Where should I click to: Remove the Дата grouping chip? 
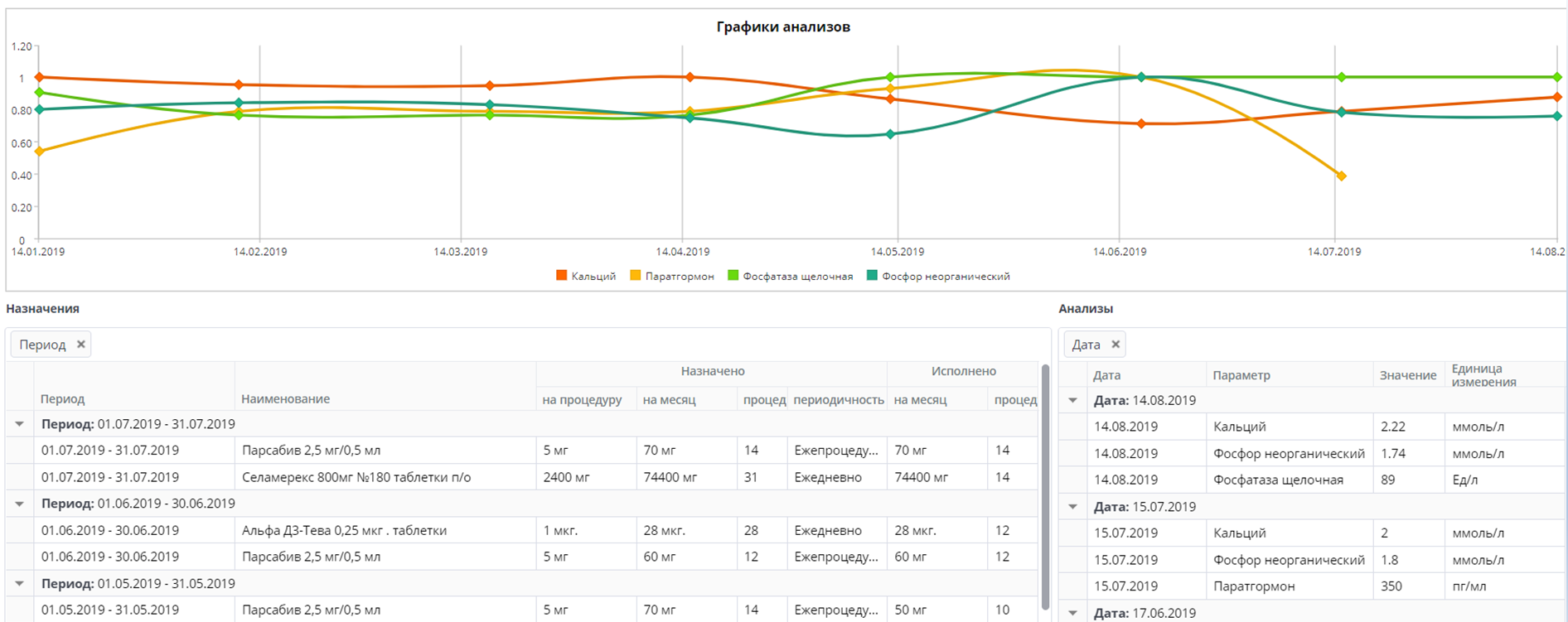(1116, 345)
